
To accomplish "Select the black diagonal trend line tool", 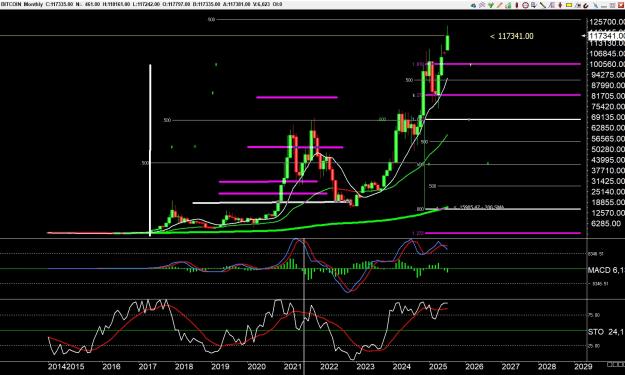I will (542, 5).
